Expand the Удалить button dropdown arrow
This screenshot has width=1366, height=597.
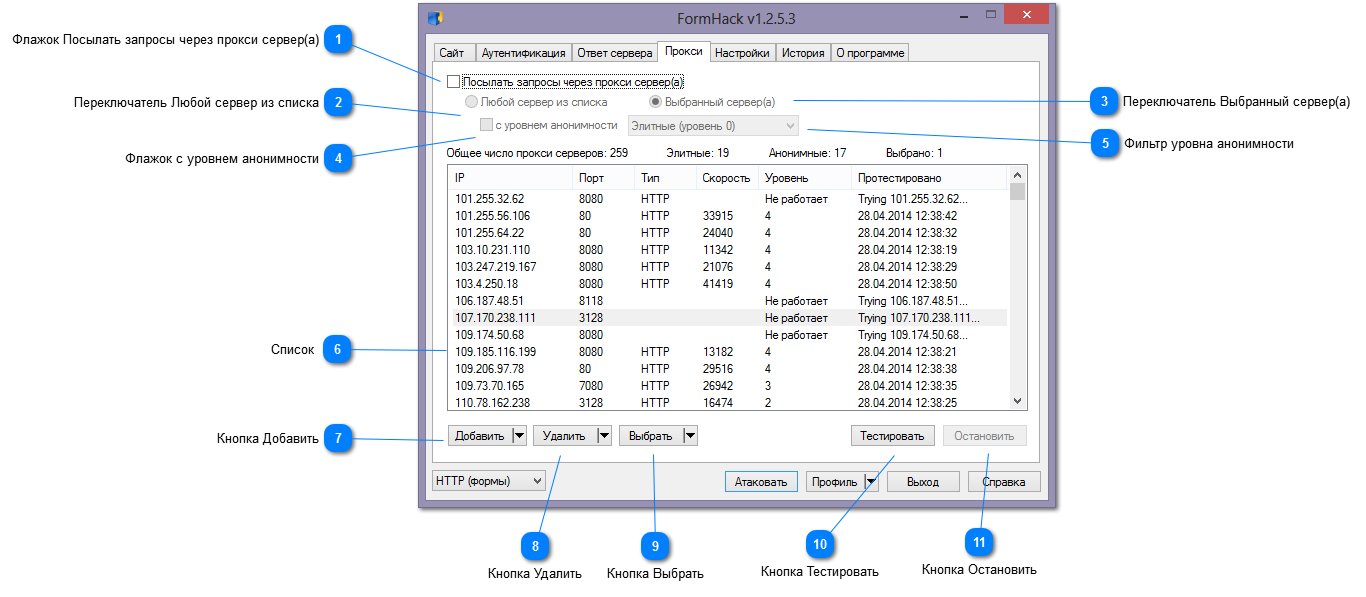(x=603, y=436)
